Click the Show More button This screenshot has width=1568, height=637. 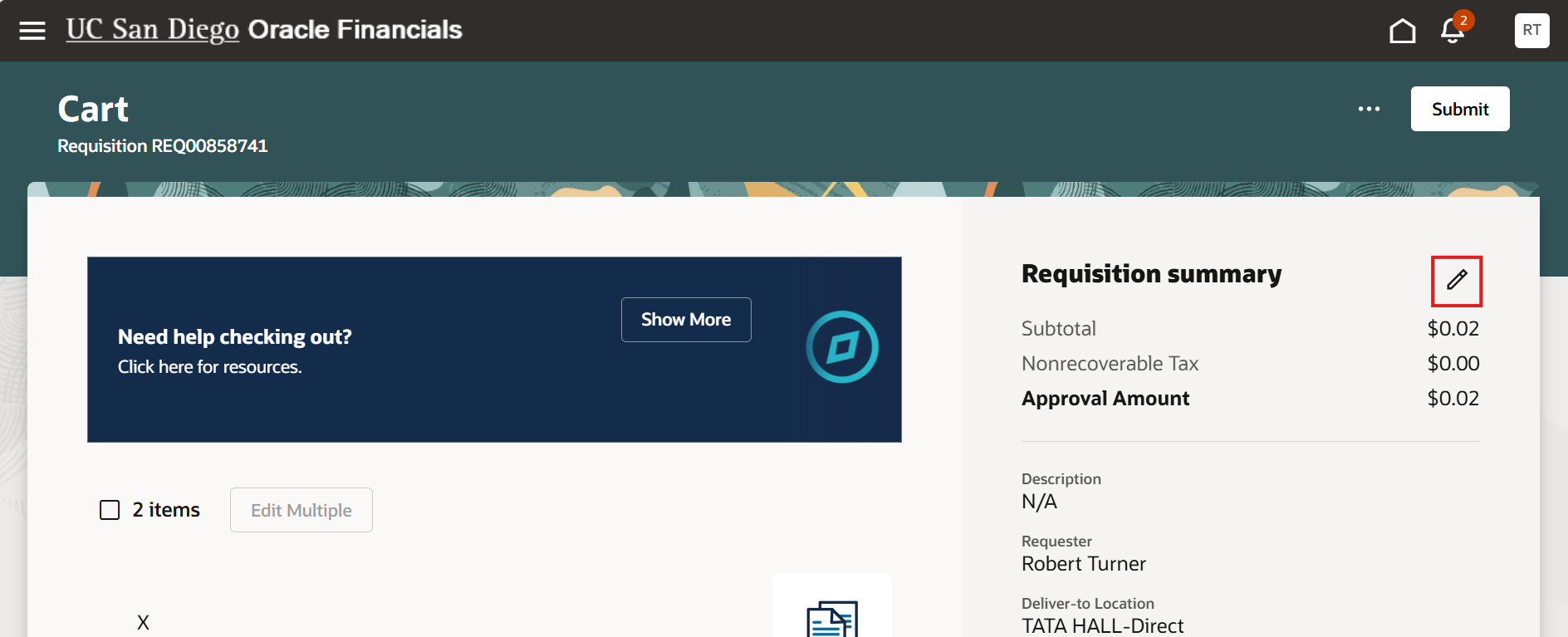(x=686, y=320)
